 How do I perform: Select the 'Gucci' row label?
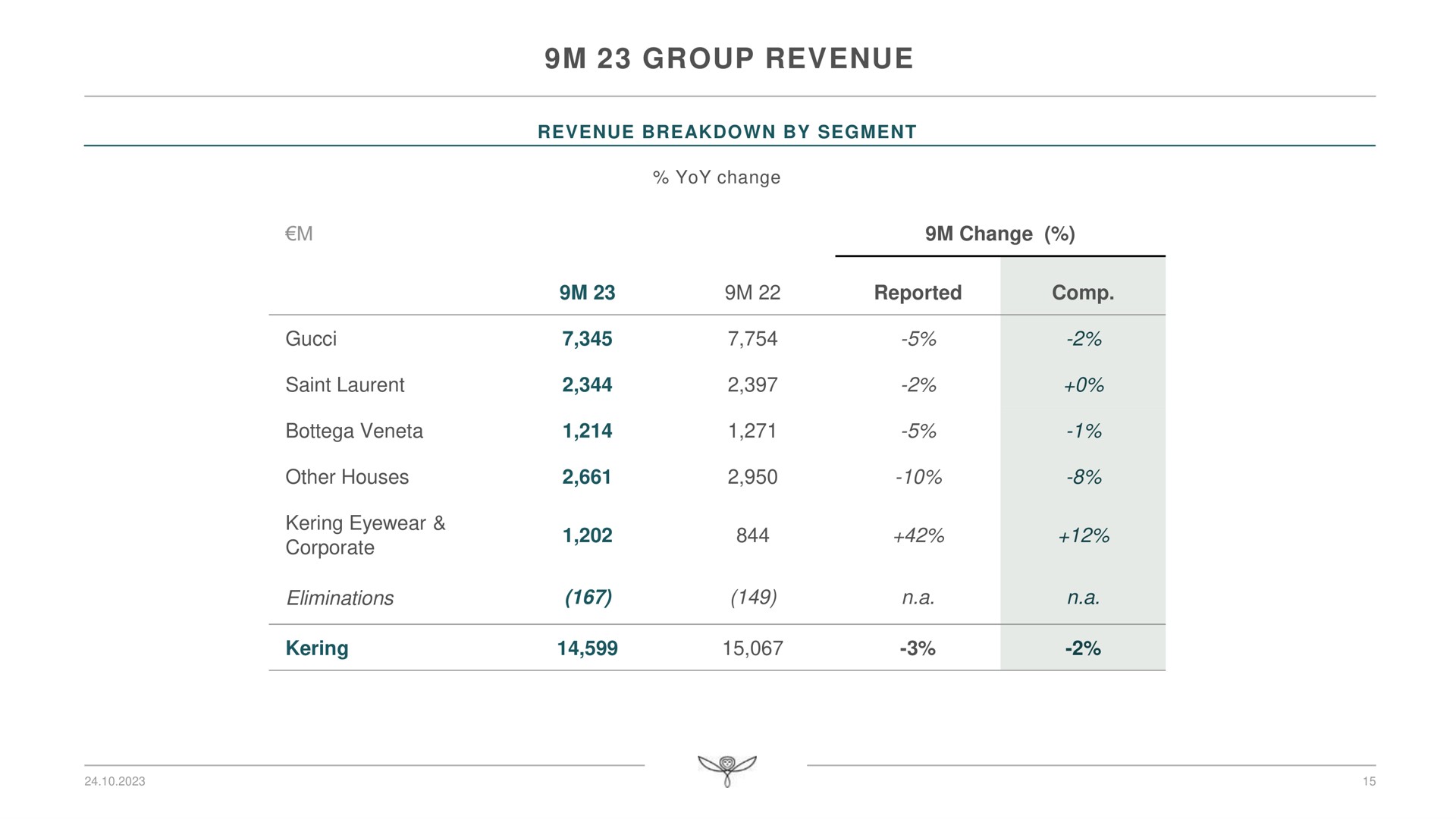310,338
